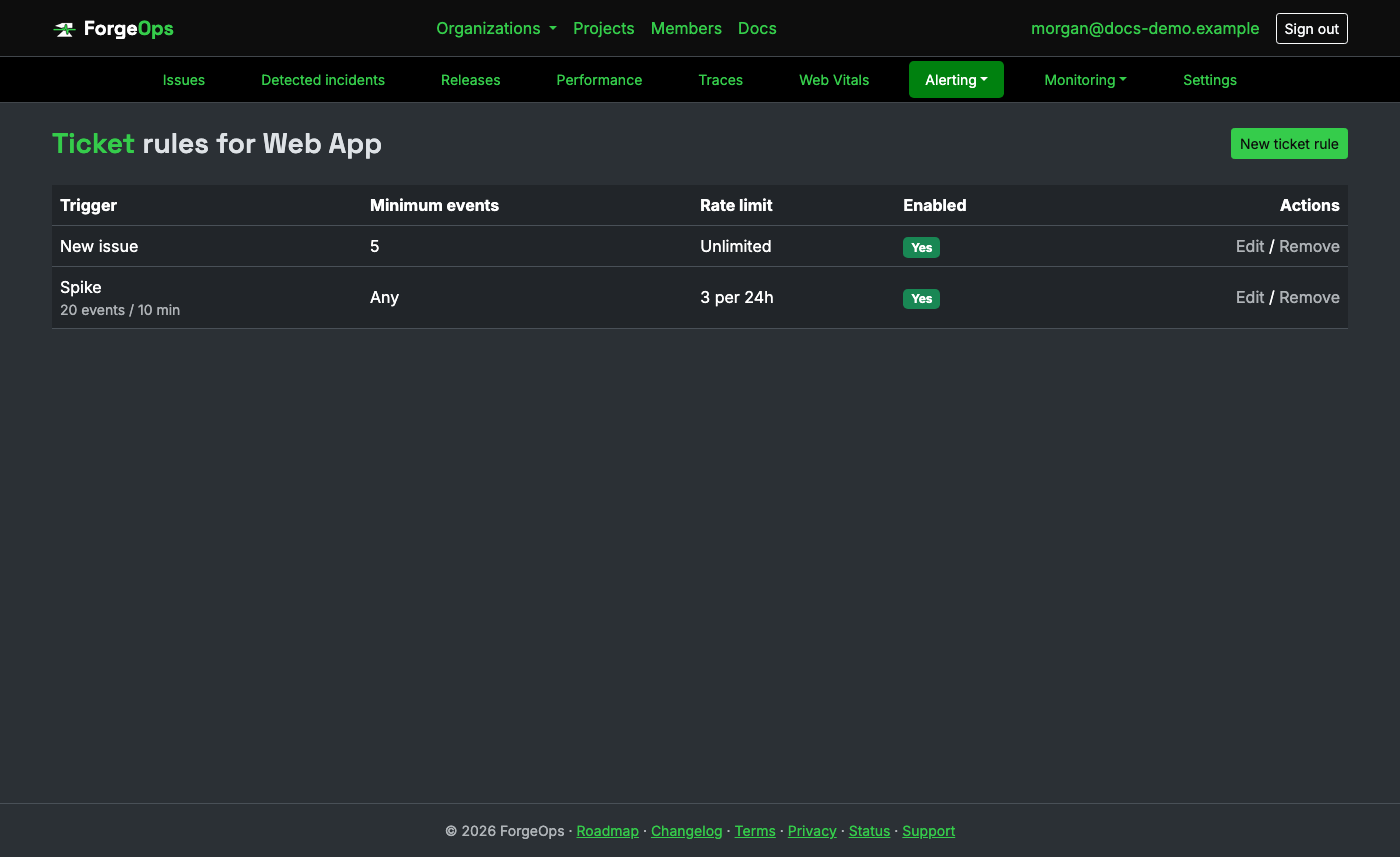Switch to the Web Vitals tab
Viewport: 1400px width, 857px height.
point(834,80)
